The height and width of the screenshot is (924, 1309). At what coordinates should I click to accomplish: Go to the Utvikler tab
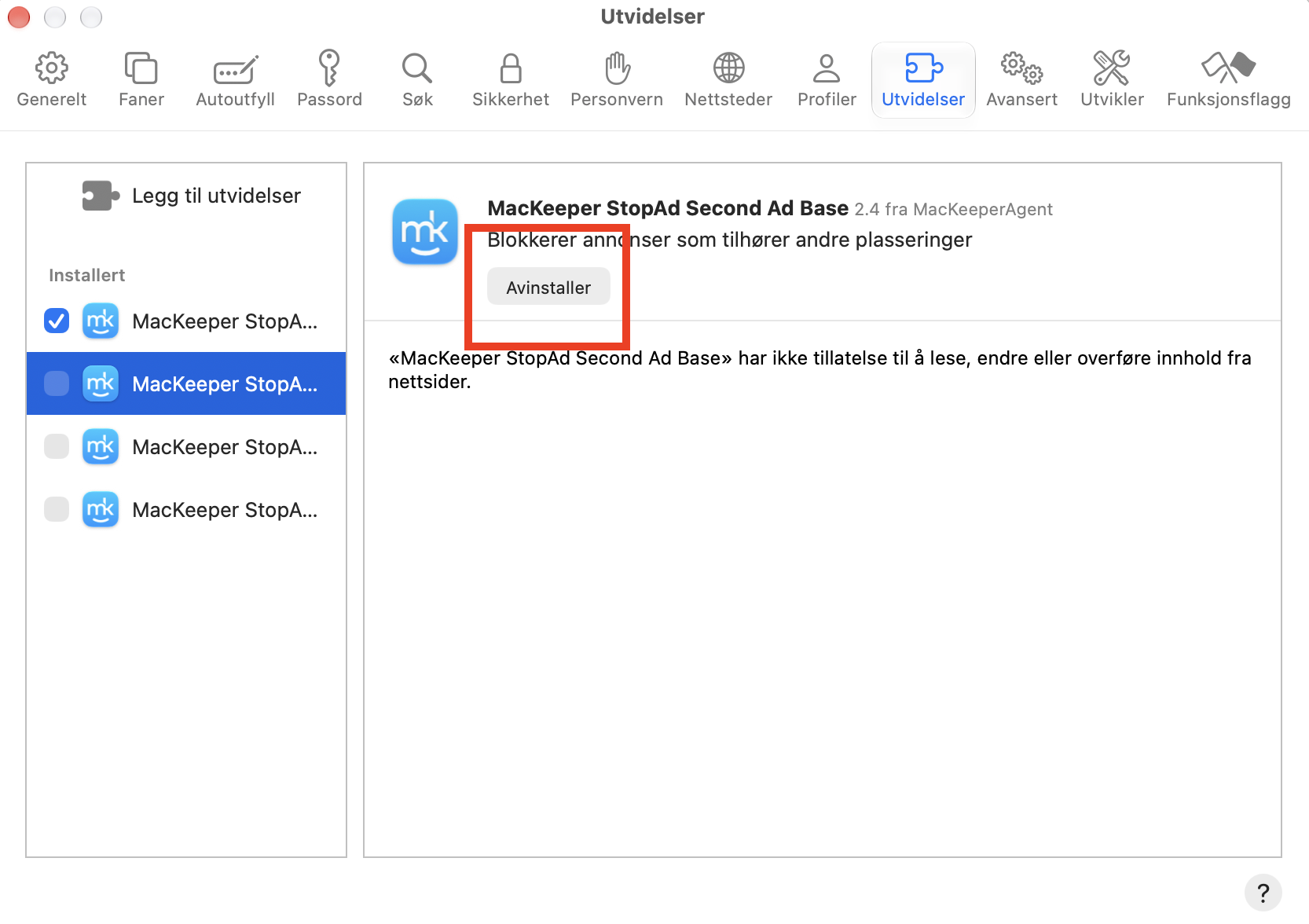pyautogui.click(x=1112, y=79)
